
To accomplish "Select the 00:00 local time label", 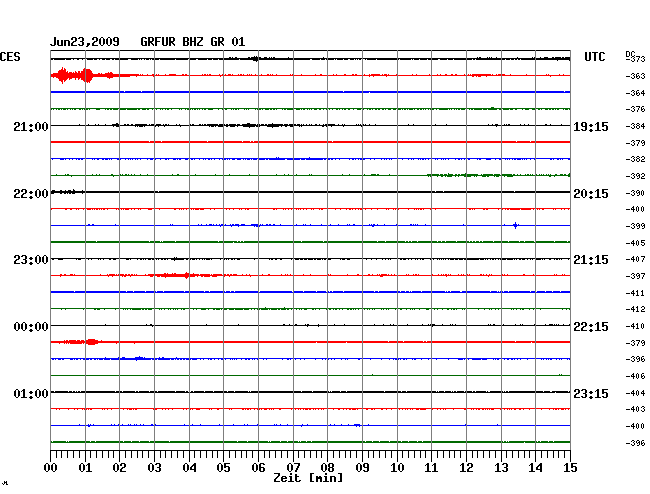I will tap(31, 327).
